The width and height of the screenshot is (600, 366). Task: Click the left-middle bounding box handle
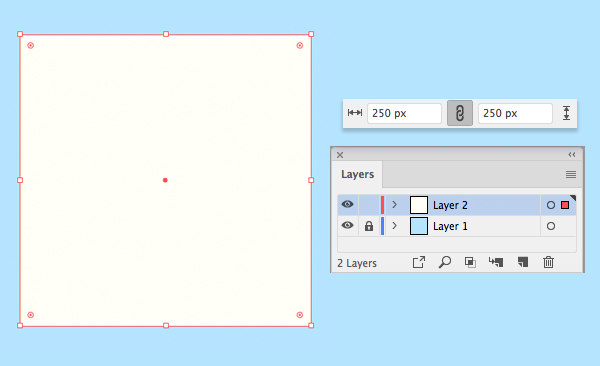tap(20, 180)
